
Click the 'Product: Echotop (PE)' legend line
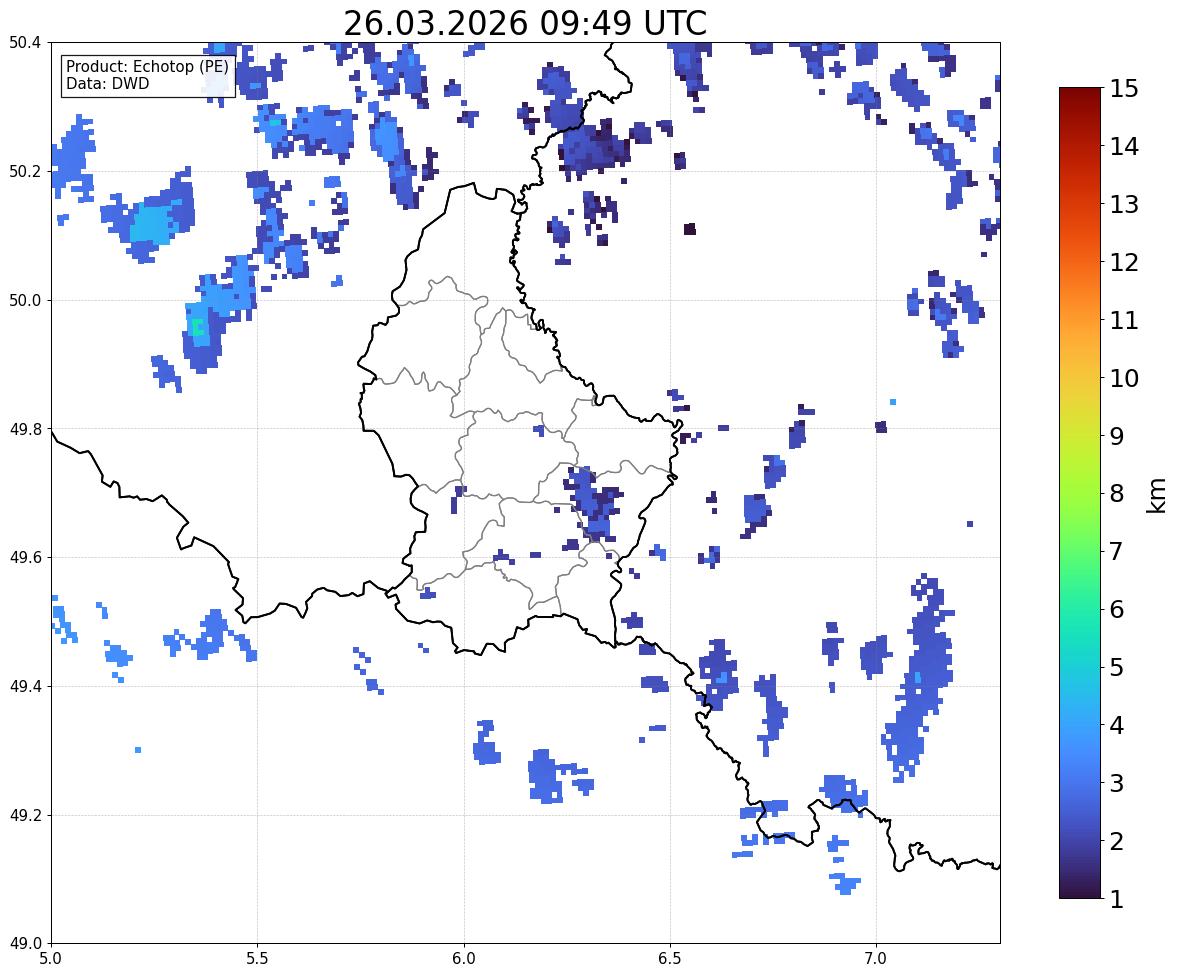pos(147,66)
